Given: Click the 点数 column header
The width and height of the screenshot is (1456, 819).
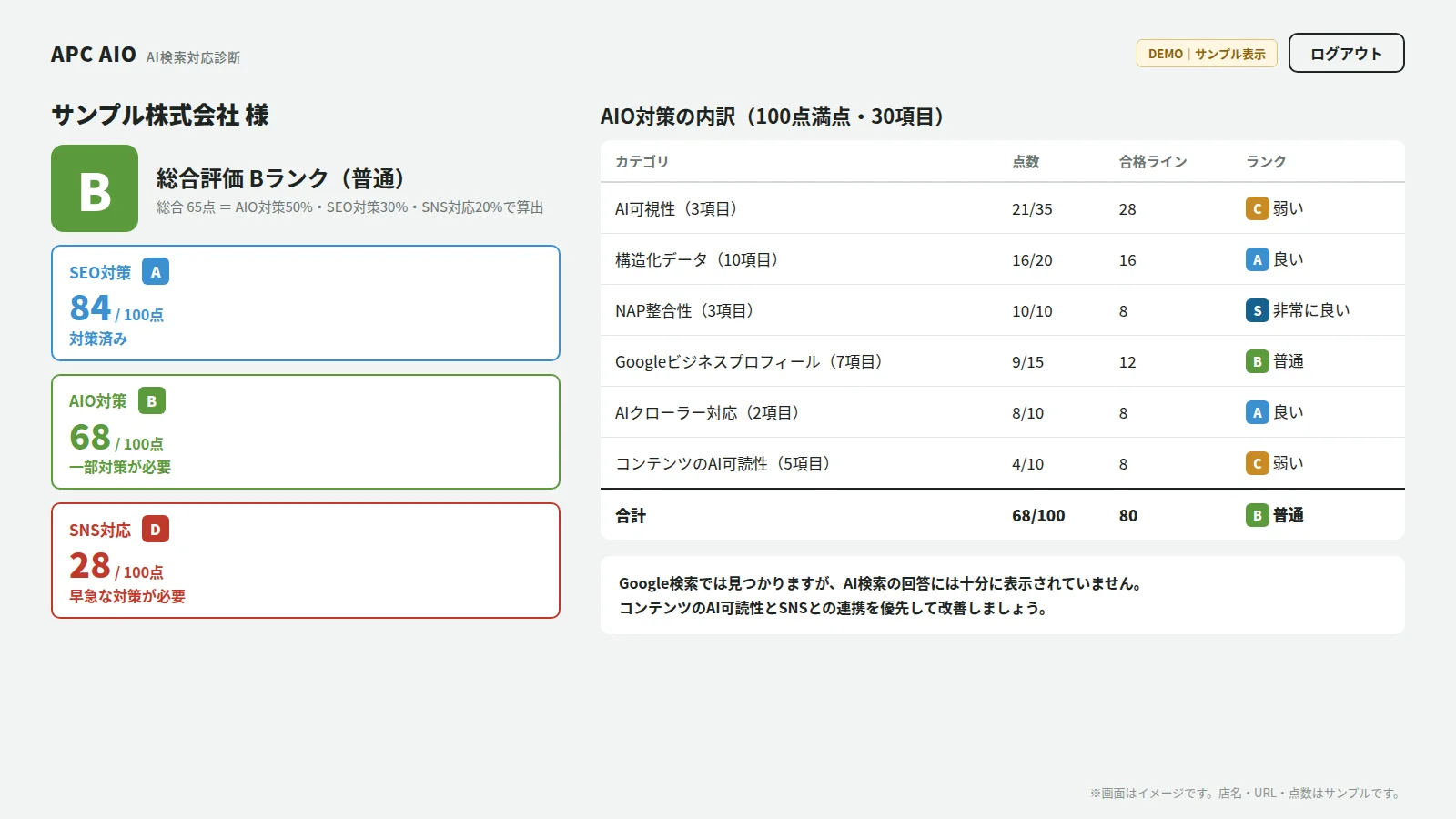Looking at the screenshot, I should tap(1026, 161).
